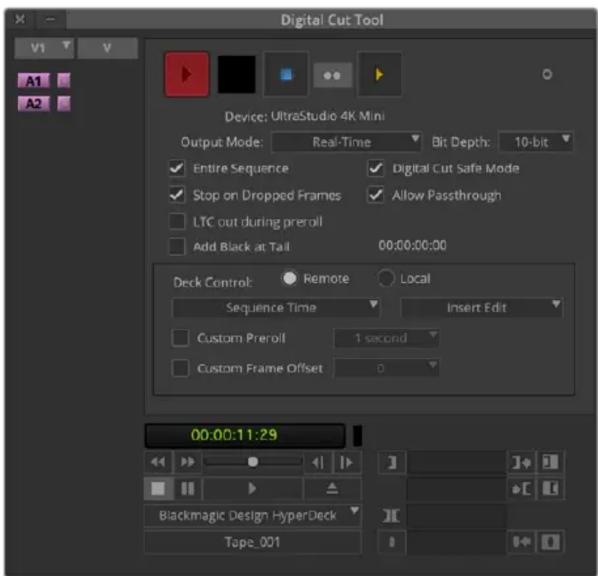Screen dimensions: 598x576
Task: Clear OUT mark icon
Action: point(550,489)
